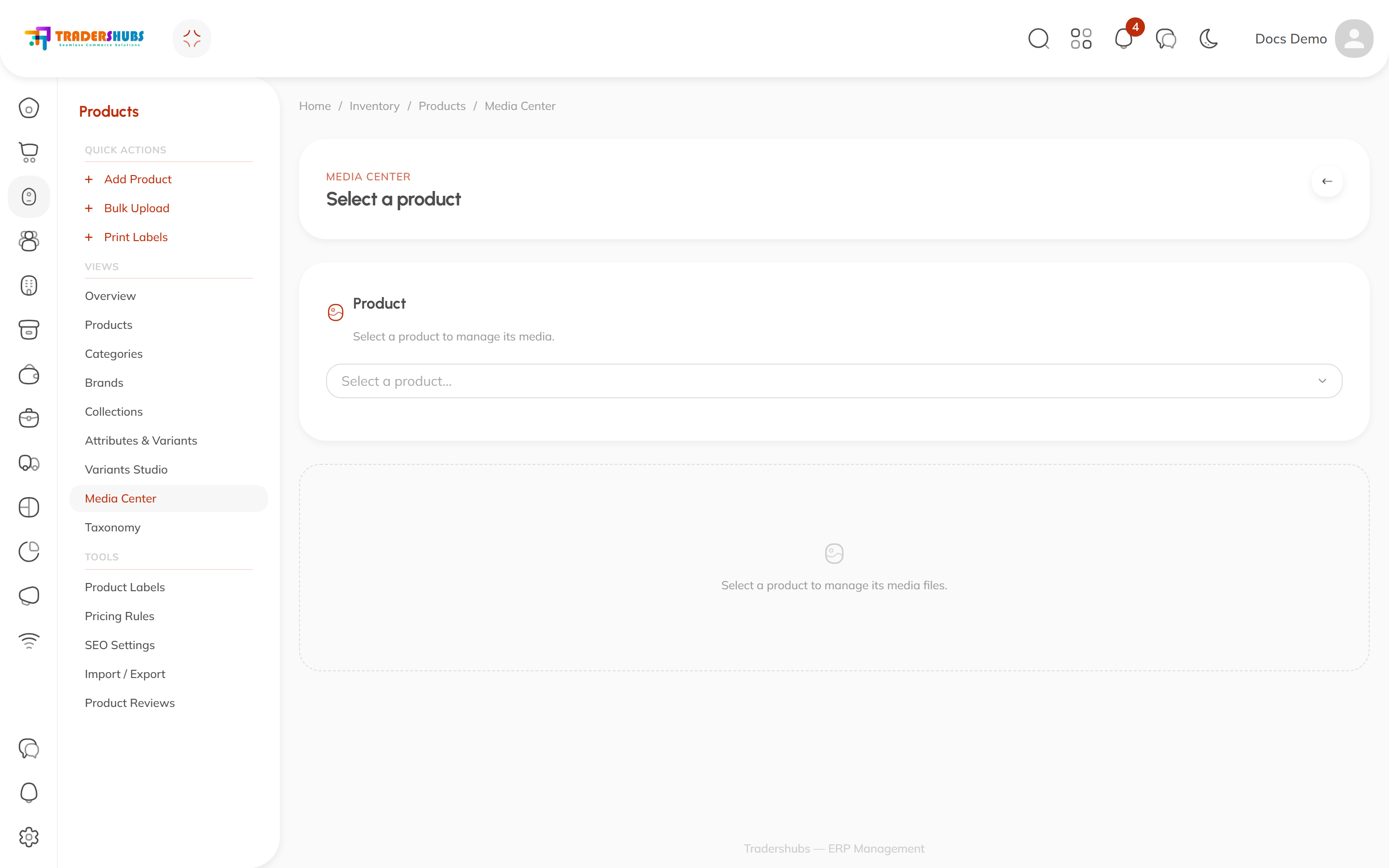The height and width of the screenshot is (868, 1389).
Task: Open Collections view in sidebar
Action: pyautogui.click(x=114, y=412)
